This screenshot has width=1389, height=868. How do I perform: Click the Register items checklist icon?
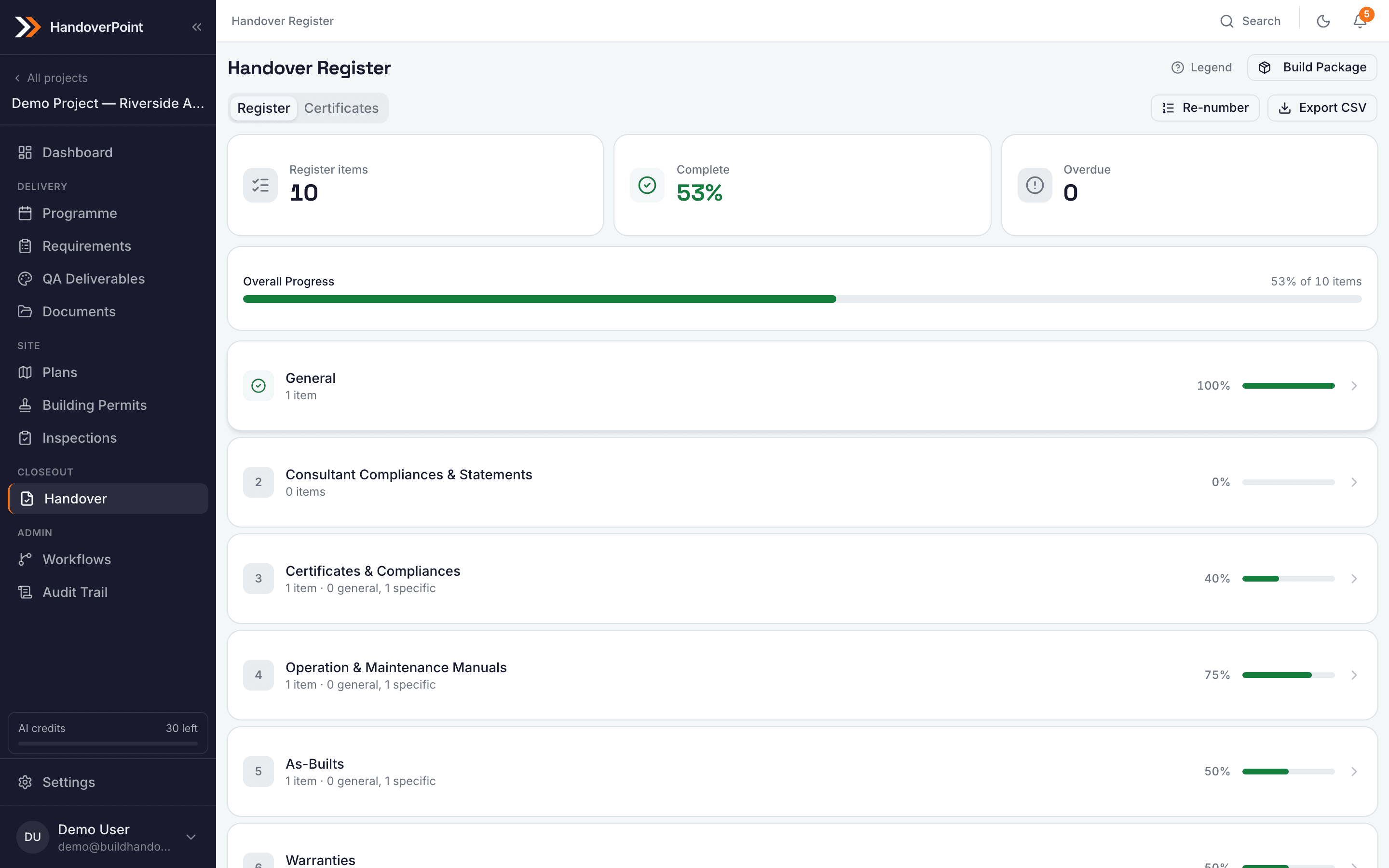click(x=260, y=185)
